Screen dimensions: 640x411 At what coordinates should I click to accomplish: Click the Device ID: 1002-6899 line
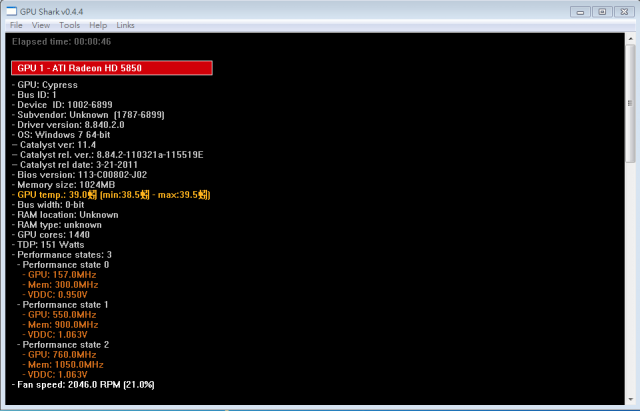coord(62,105)
